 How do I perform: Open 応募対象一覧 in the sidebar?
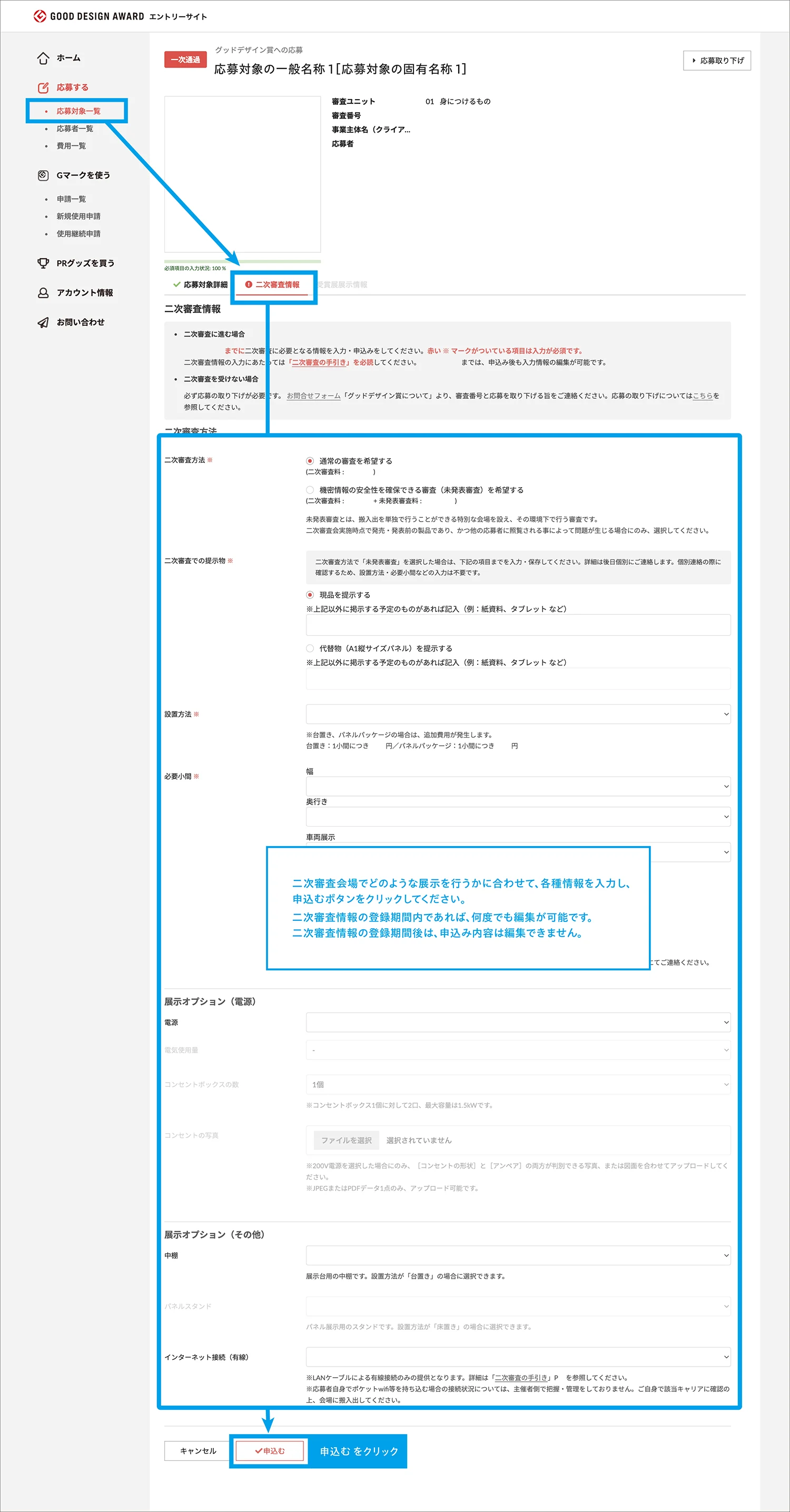coord(78,111)
